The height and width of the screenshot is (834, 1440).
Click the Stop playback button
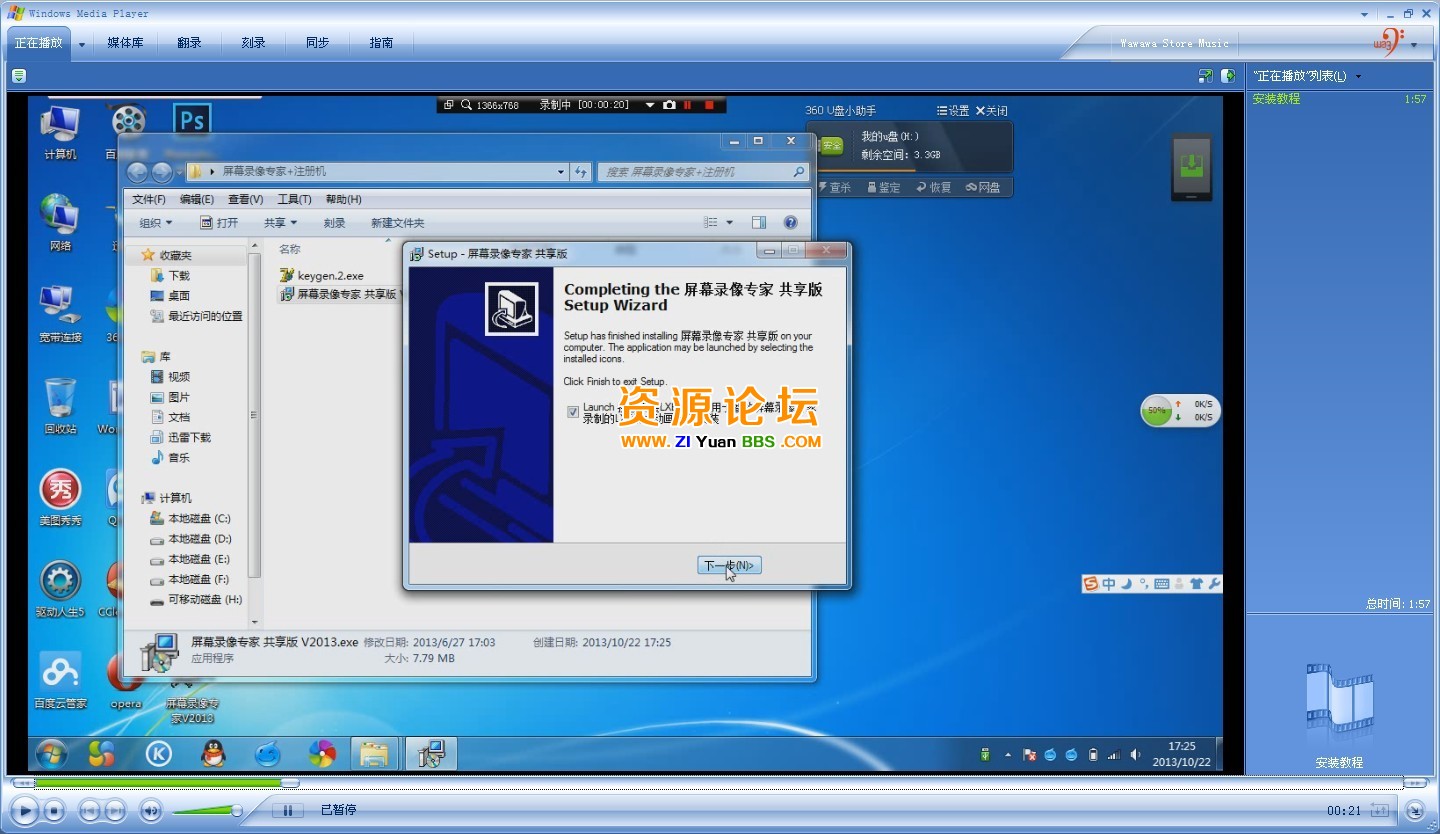click(55, 810)
